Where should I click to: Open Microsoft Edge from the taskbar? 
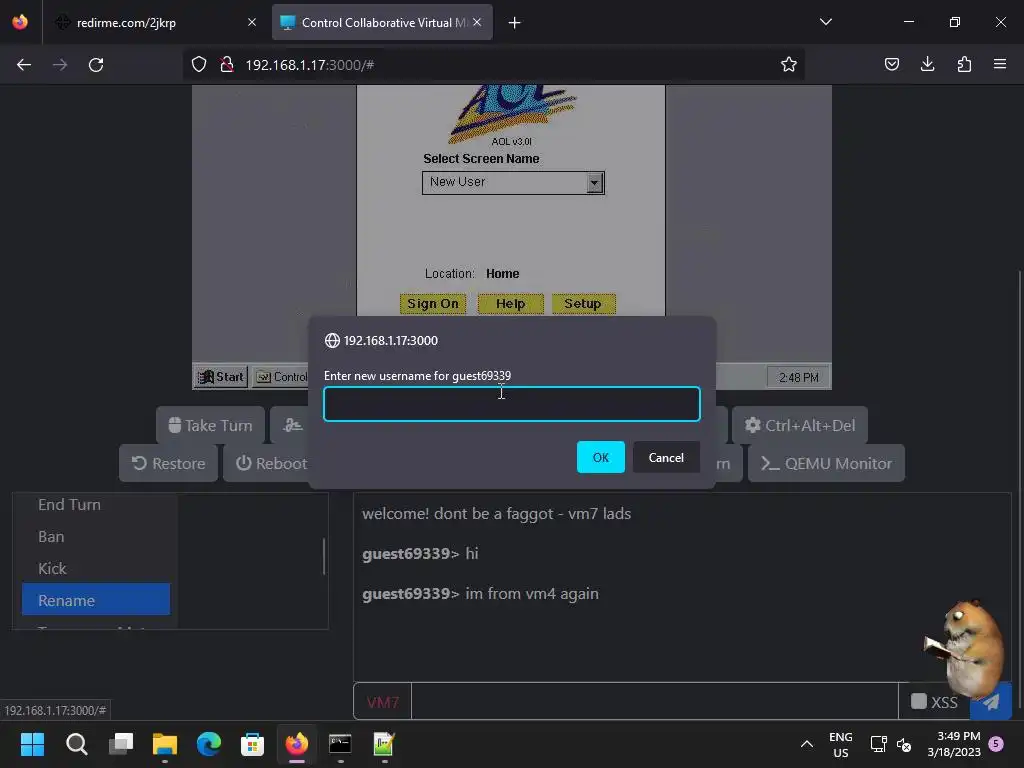click(x=209, y=744)
